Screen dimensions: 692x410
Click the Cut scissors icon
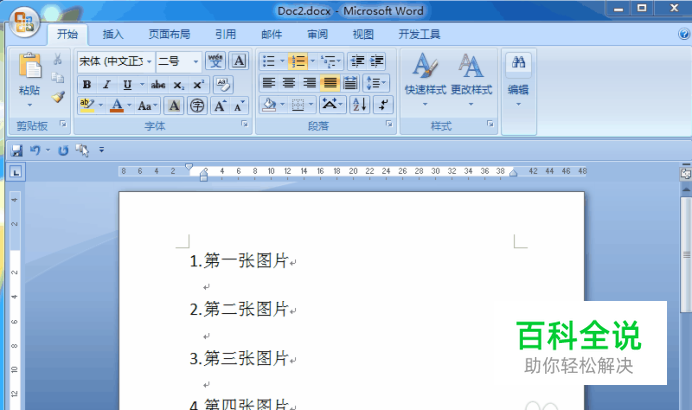57,59
